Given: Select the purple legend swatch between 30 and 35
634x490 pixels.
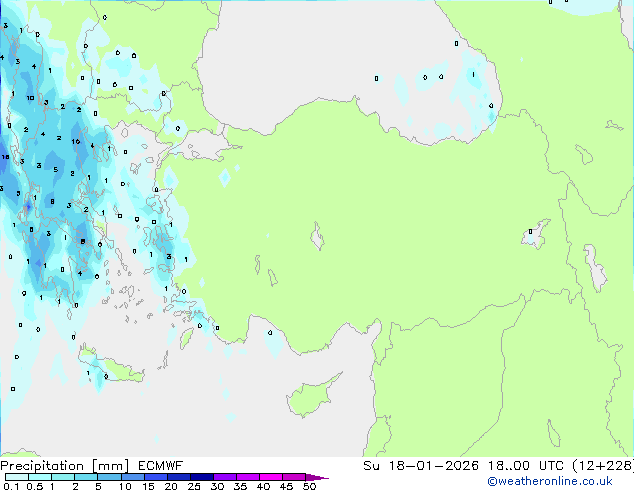Looking at the screenshot, I should (x=225, y=477).
